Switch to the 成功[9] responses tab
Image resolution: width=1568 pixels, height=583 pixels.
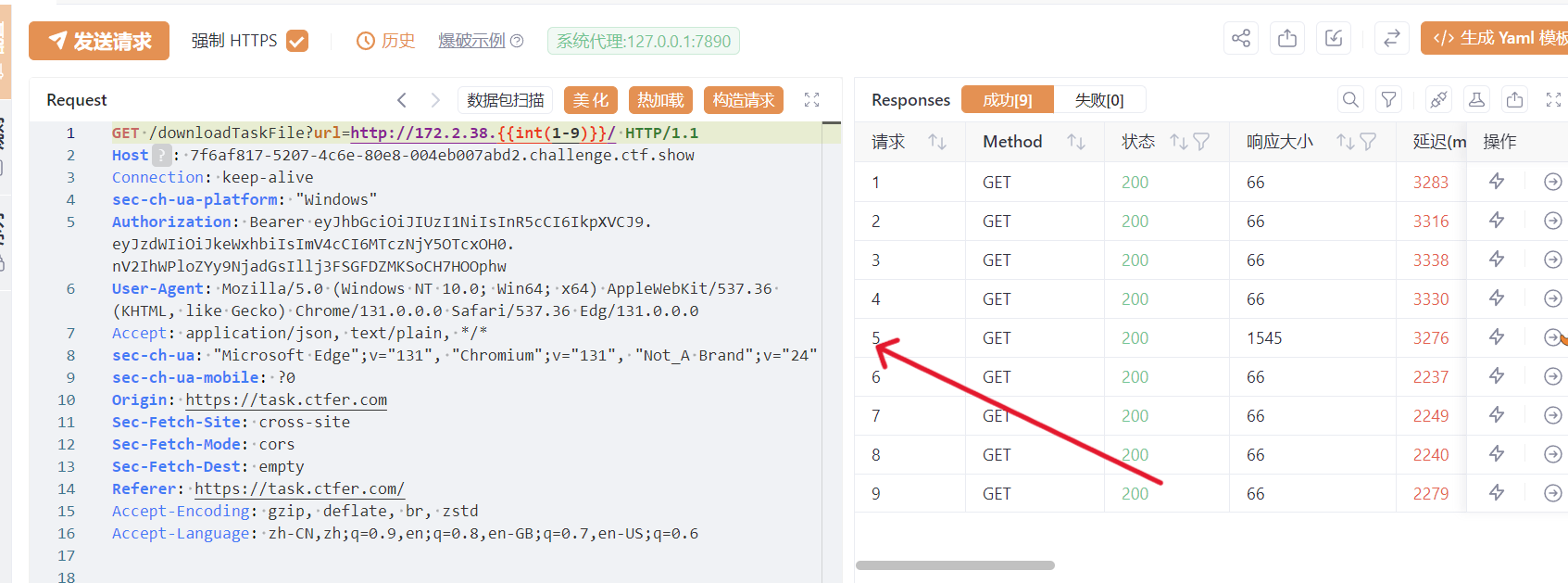click(1008, 100)
